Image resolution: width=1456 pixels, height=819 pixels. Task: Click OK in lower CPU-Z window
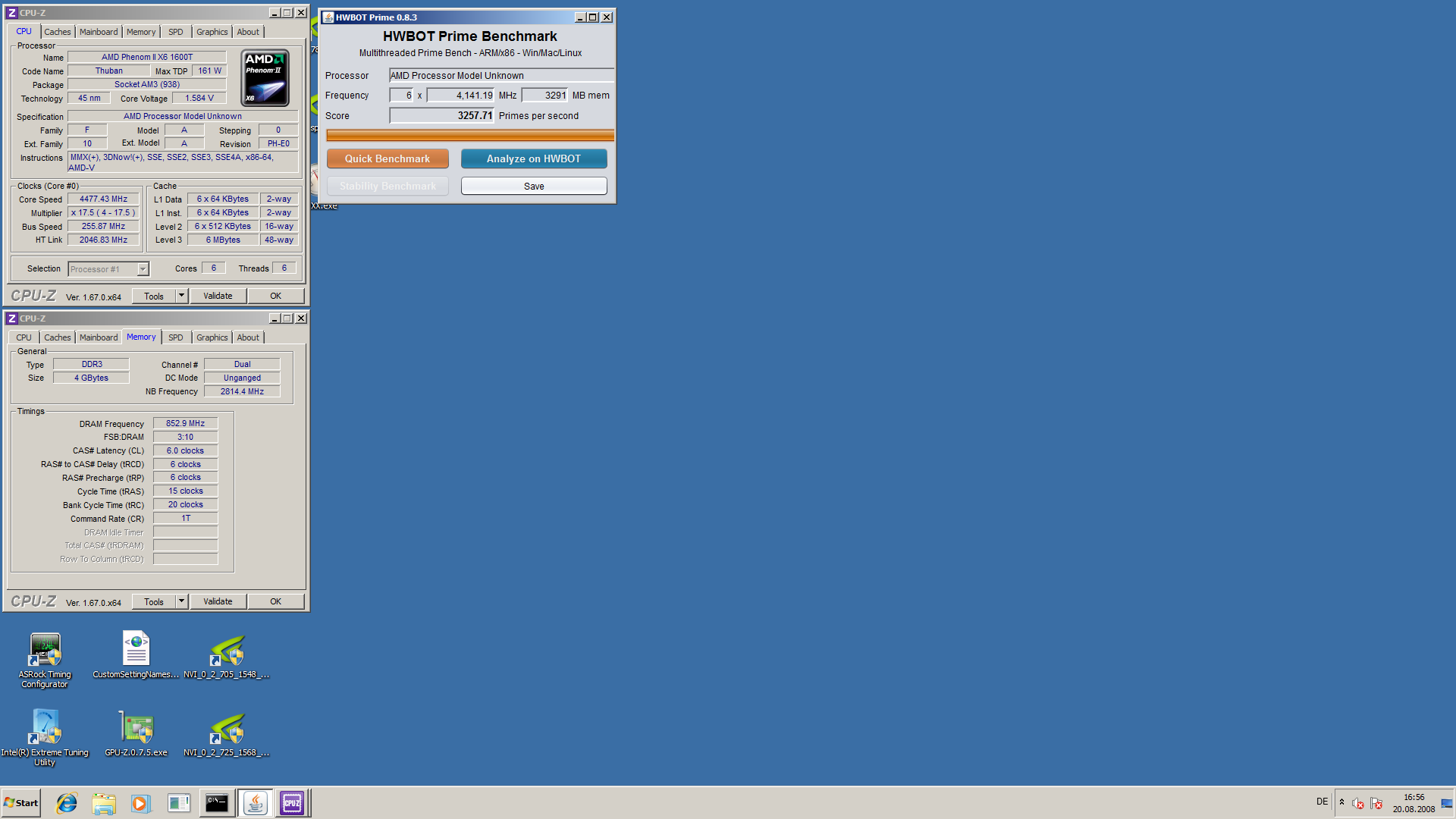[276, 601]
